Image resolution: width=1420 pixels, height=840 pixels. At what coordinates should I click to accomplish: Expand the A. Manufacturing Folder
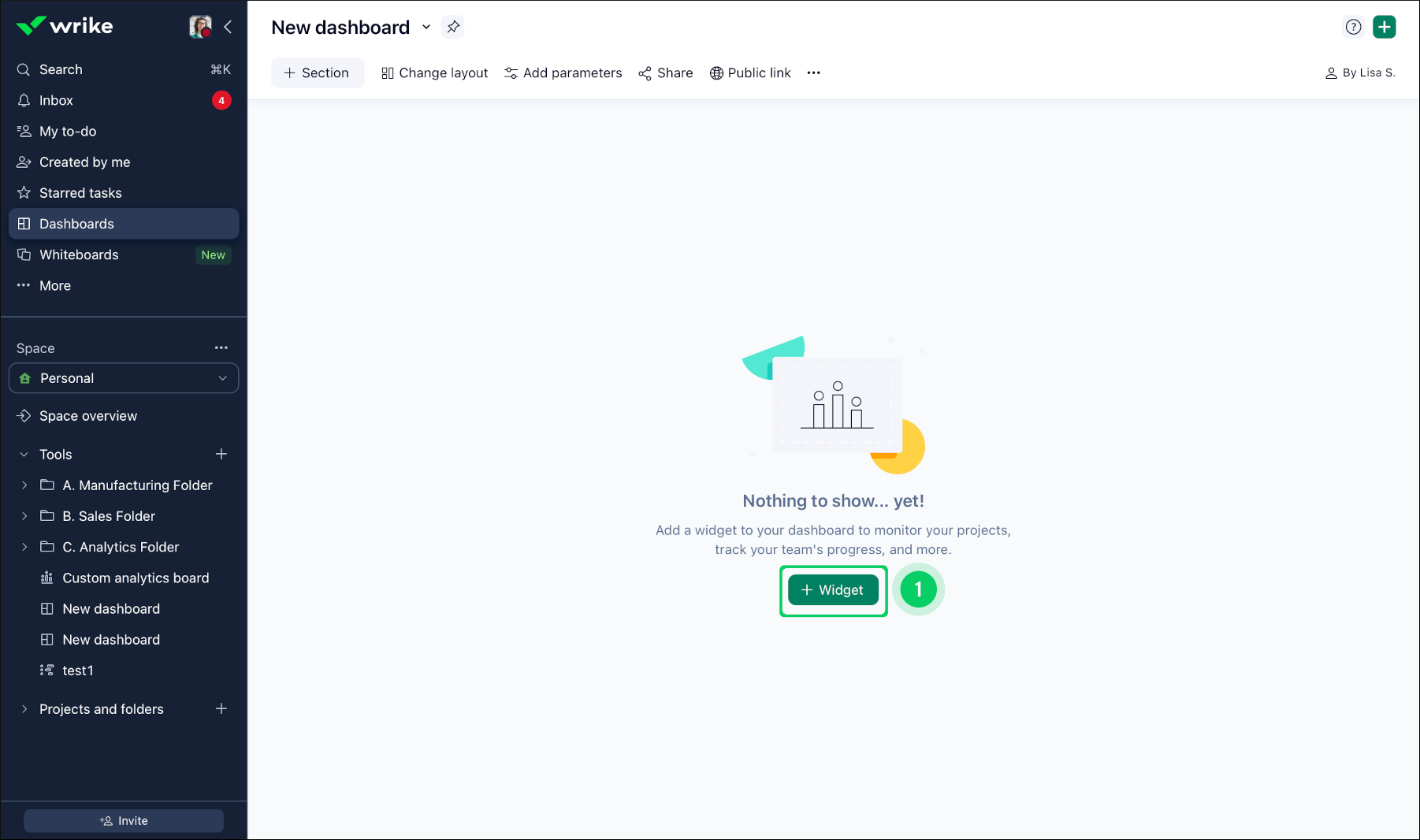(x=24, y=485)
